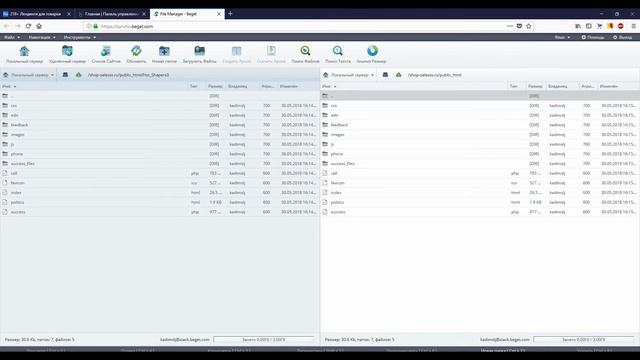Open Локальный сервер from the main toolbar
The width and height of the screenshot is (640, 360).
[24, 54]
